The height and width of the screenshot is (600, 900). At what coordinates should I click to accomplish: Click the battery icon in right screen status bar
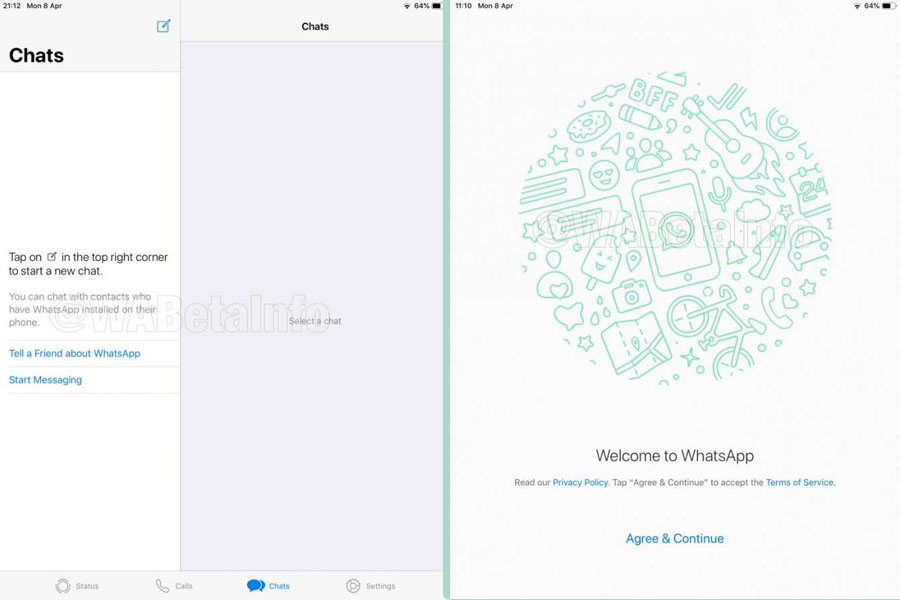887,6
